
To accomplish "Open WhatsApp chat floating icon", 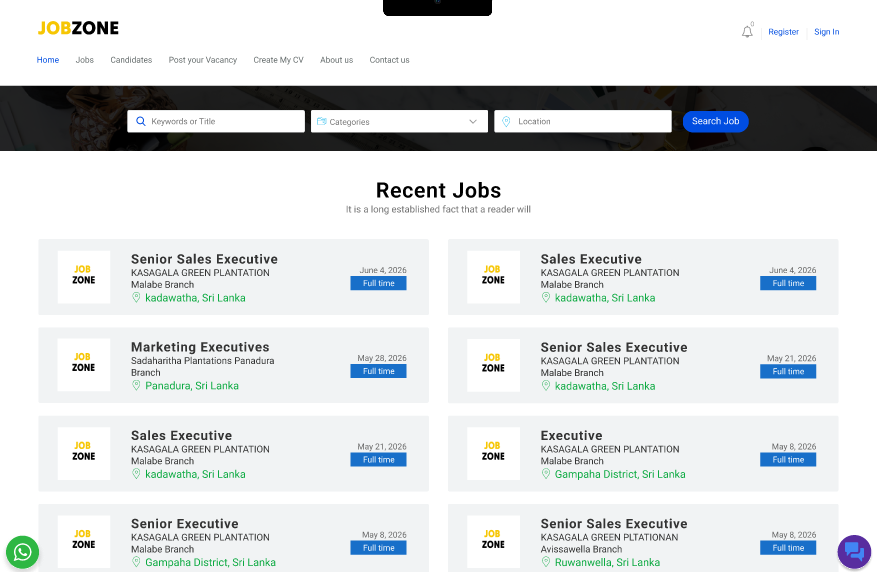I will point(22,552).
